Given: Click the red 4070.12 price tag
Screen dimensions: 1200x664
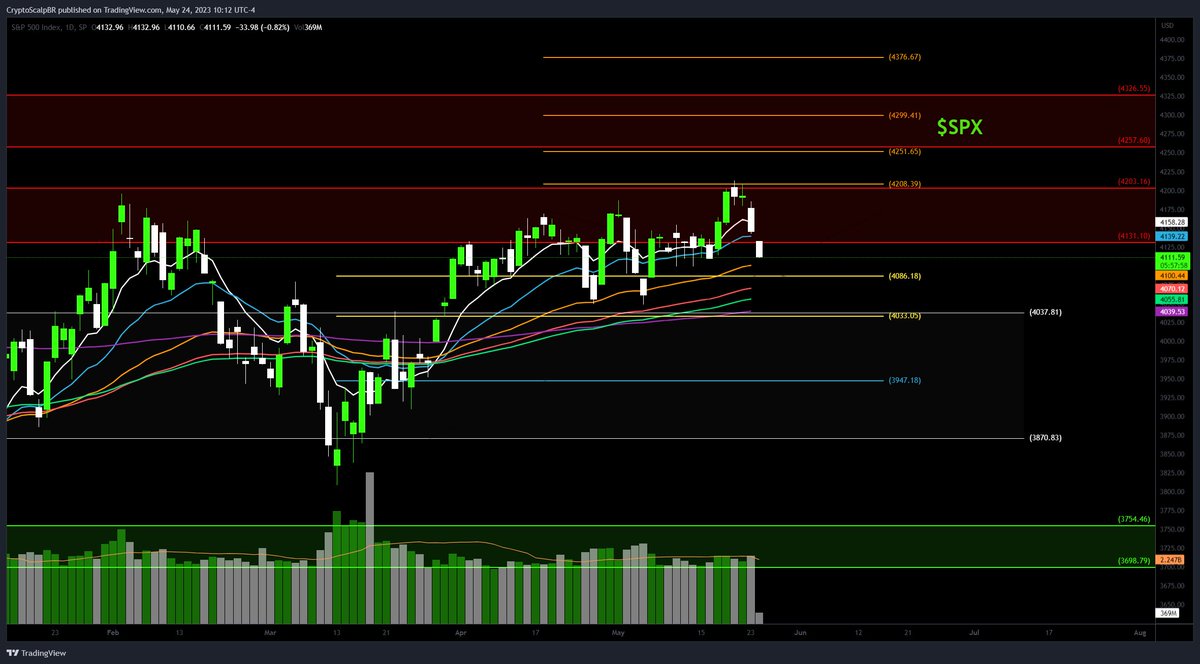Looking at the screenshot, I should pos(1172,287).
